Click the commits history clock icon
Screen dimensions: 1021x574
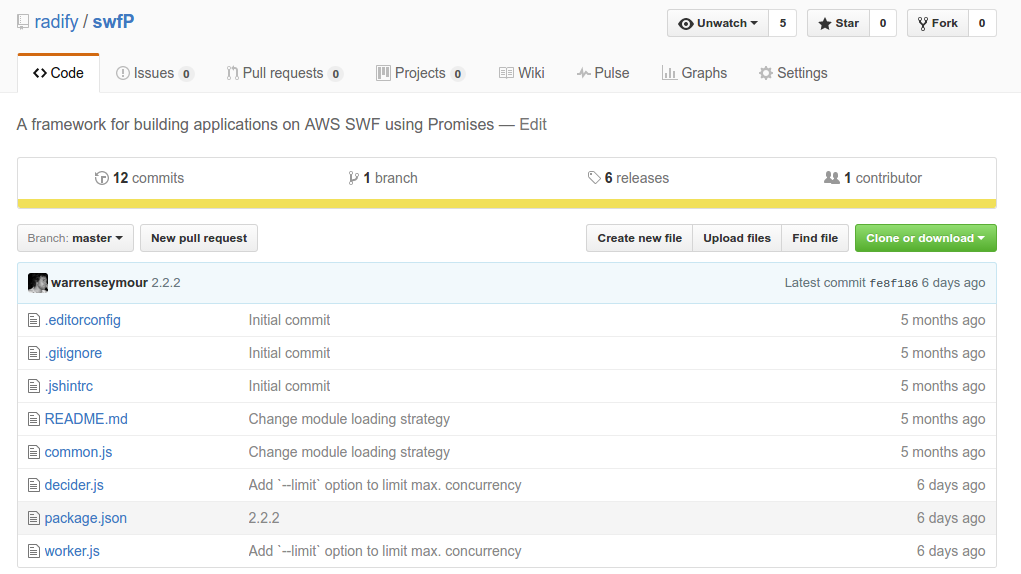(x=102, y=178)
